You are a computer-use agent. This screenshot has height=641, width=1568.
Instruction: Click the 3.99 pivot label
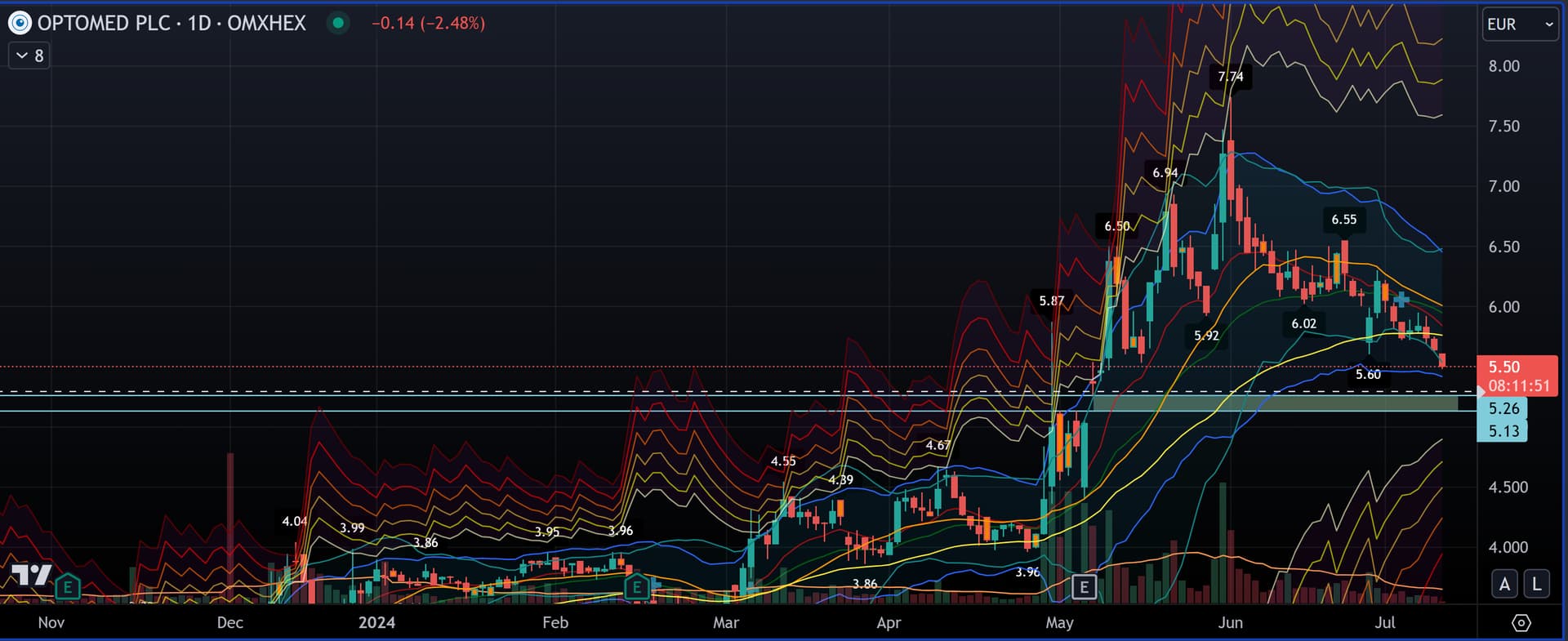point(352,527)
